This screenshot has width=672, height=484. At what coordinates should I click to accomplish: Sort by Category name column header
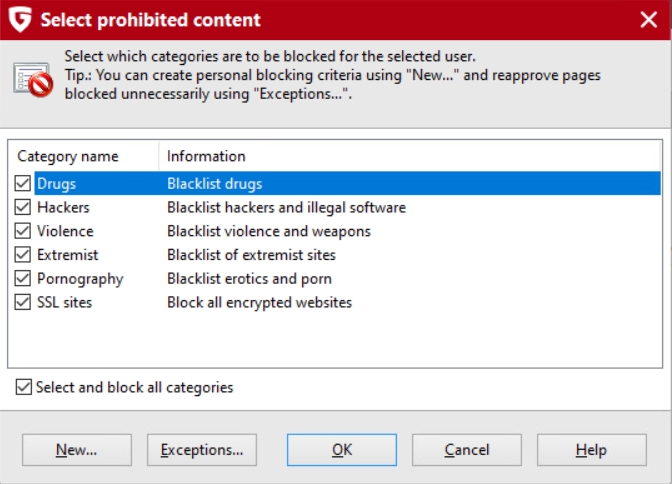(84, 156)
